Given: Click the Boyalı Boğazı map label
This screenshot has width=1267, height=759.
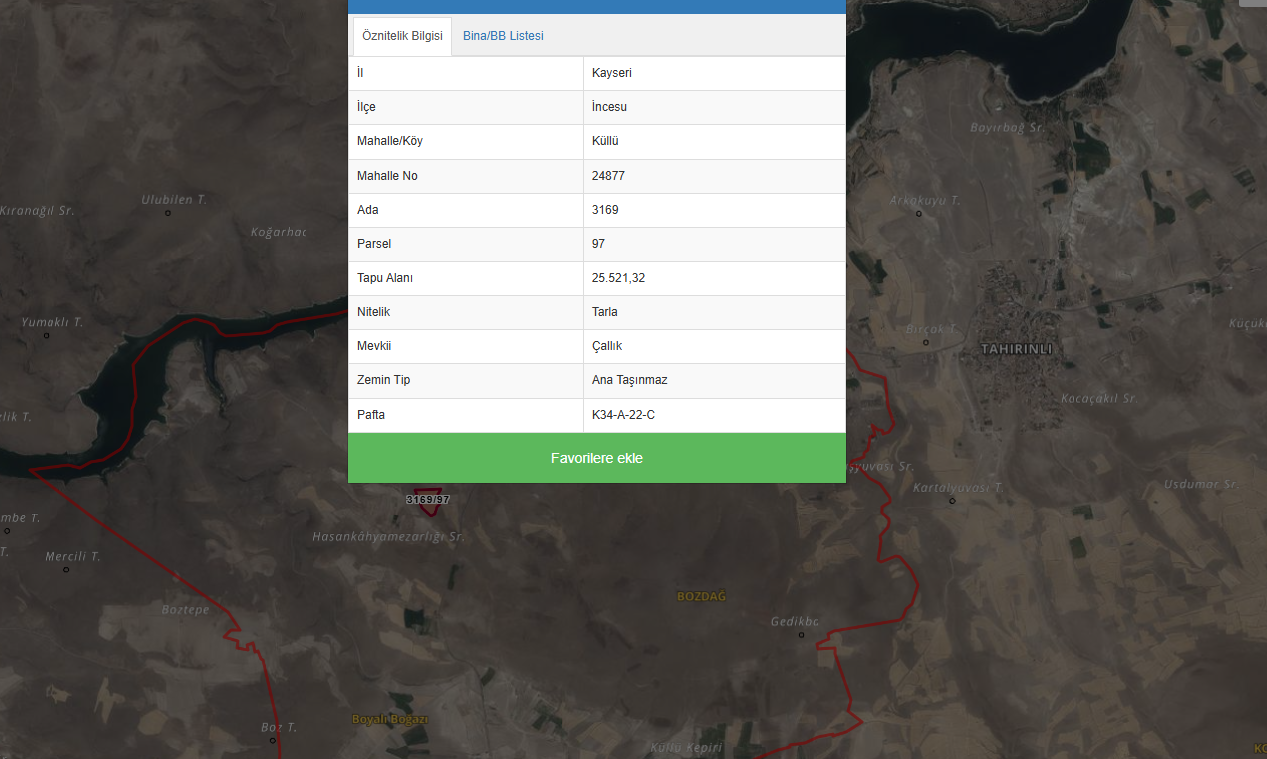Looking at the screenshot, I should pos(390,720).
